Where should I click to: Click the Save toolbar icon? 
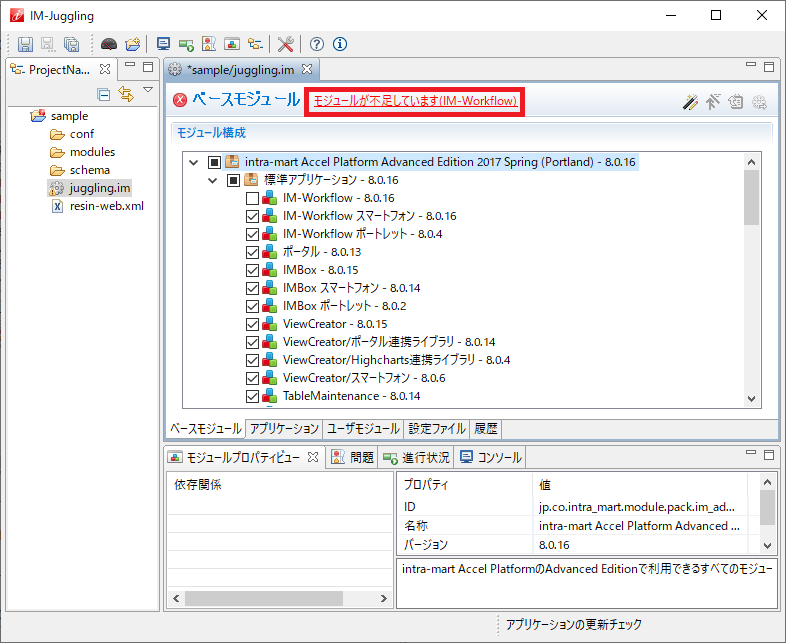(x=25, y=44)
